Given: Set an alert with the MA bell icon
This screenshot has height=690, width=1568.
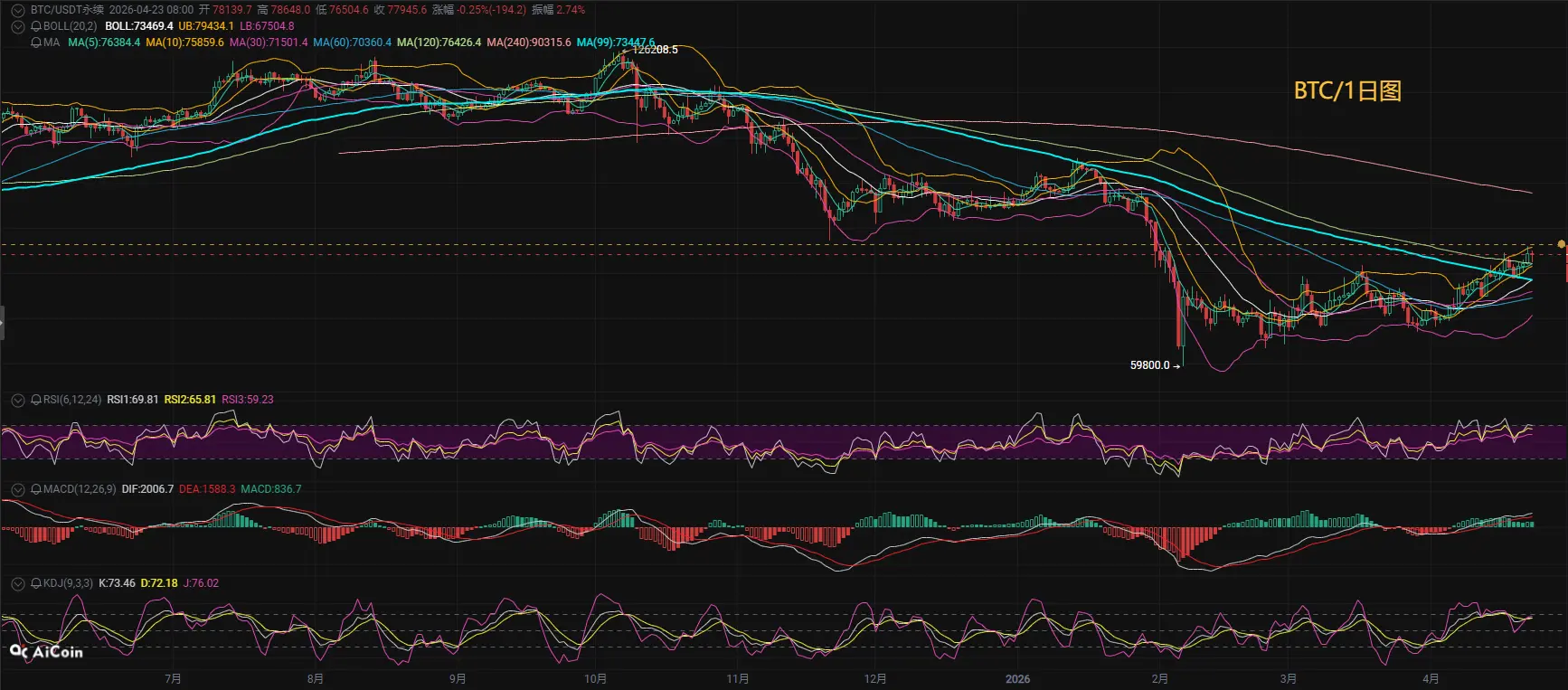Looking at the screenshot, I should click(x=36, y=43).
